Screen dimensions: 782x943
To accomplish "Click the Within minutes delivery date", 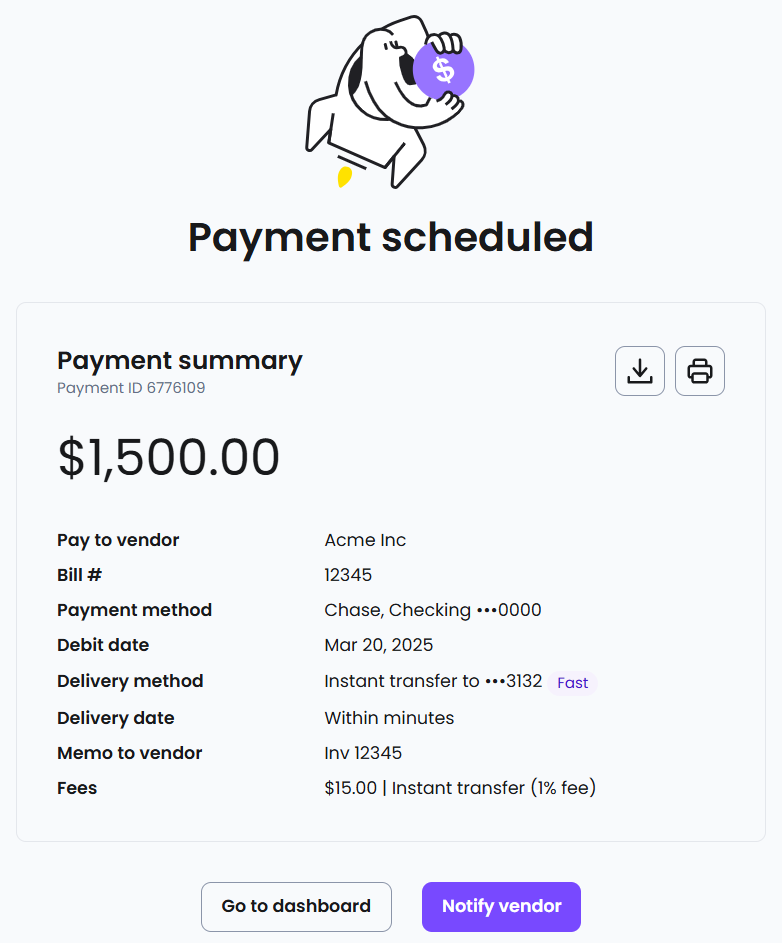I will tap(389, 718).
